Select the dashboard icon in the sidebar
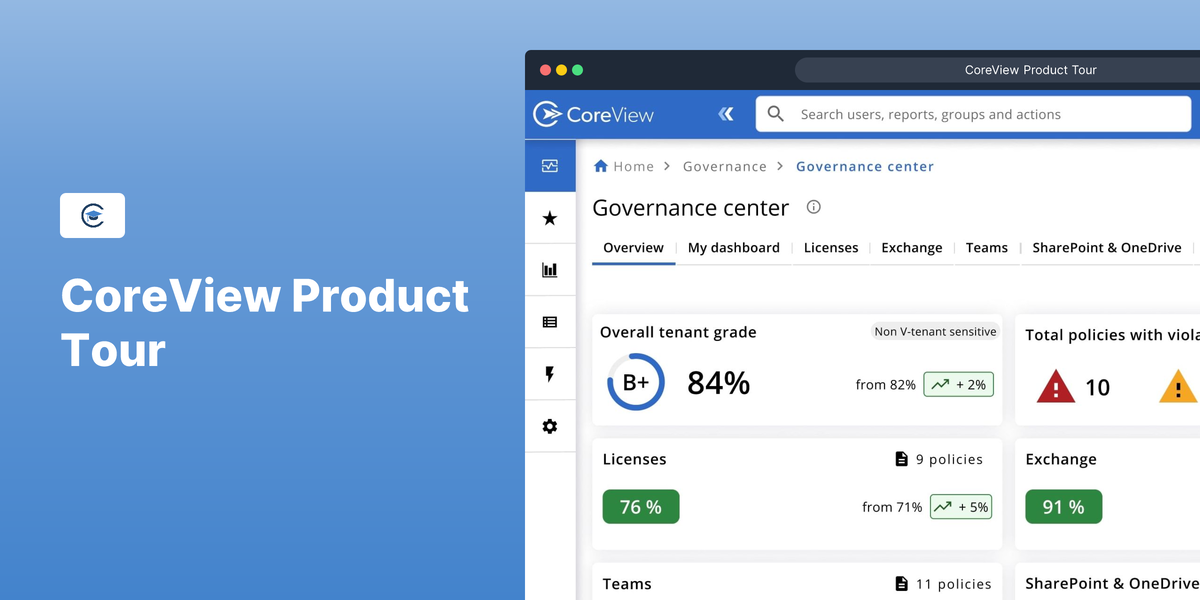The width and height of the screenshot is (1200, 600). [550, 165]
